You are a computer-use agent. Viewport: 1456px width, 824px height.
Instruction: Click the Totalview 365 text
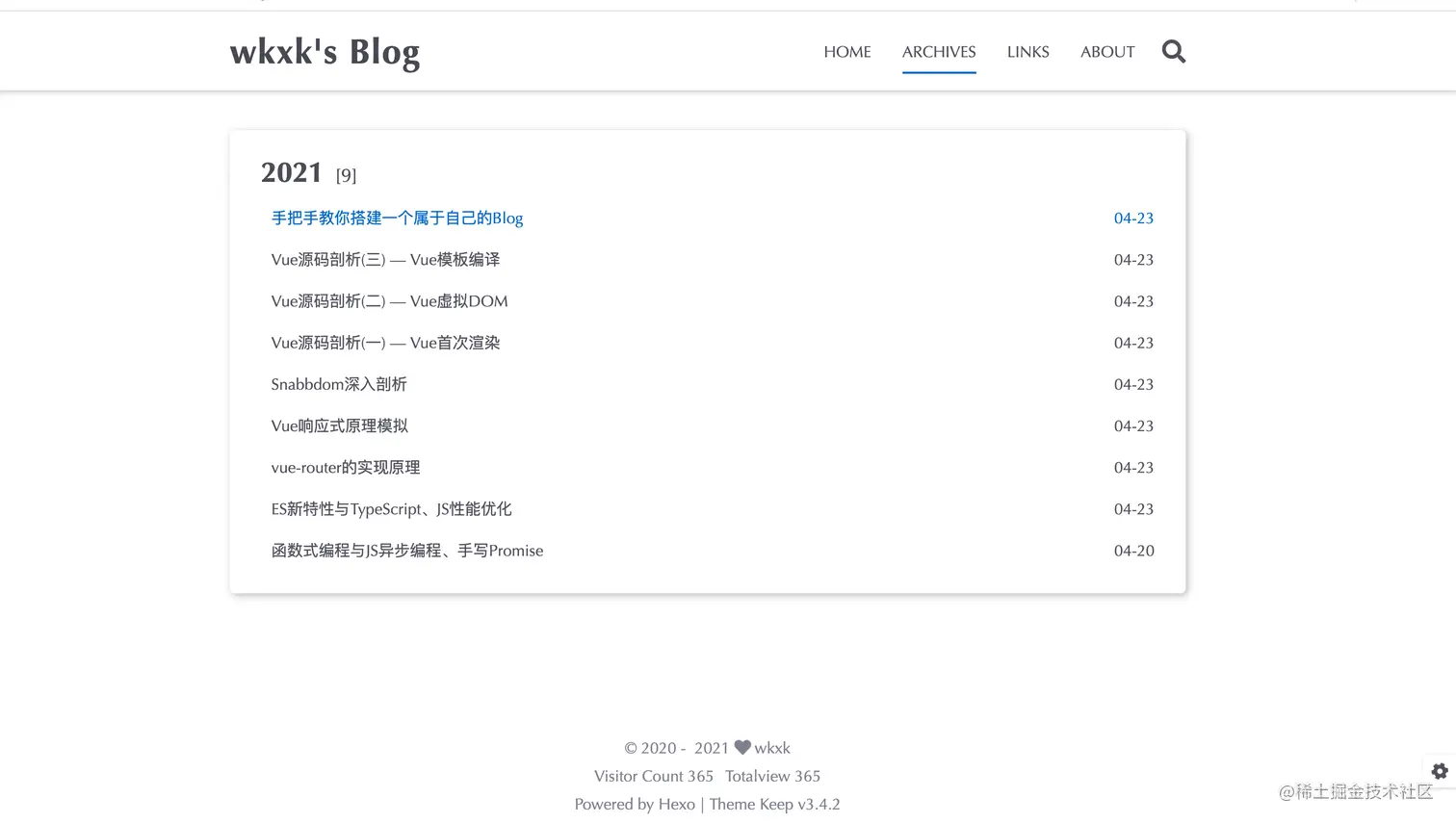(772, 776)
